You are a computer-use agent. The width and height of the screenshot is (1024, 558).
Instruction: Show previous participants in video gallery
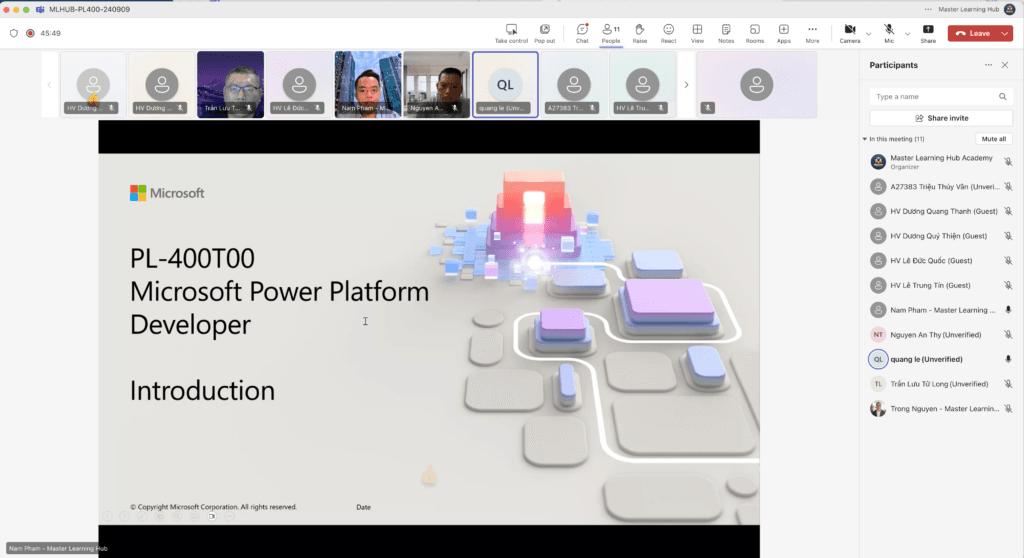(49, 84)
